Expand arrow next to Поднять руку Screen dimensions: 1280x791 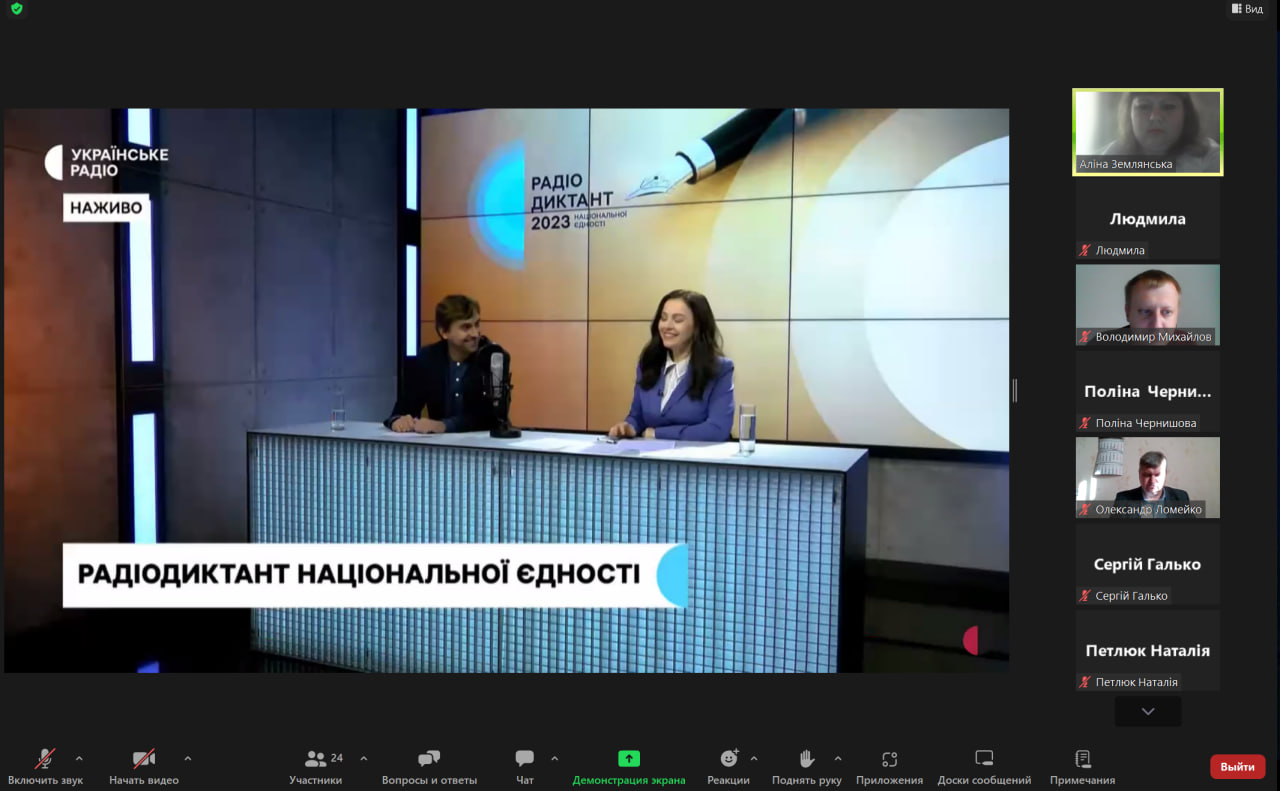[838, 759]
